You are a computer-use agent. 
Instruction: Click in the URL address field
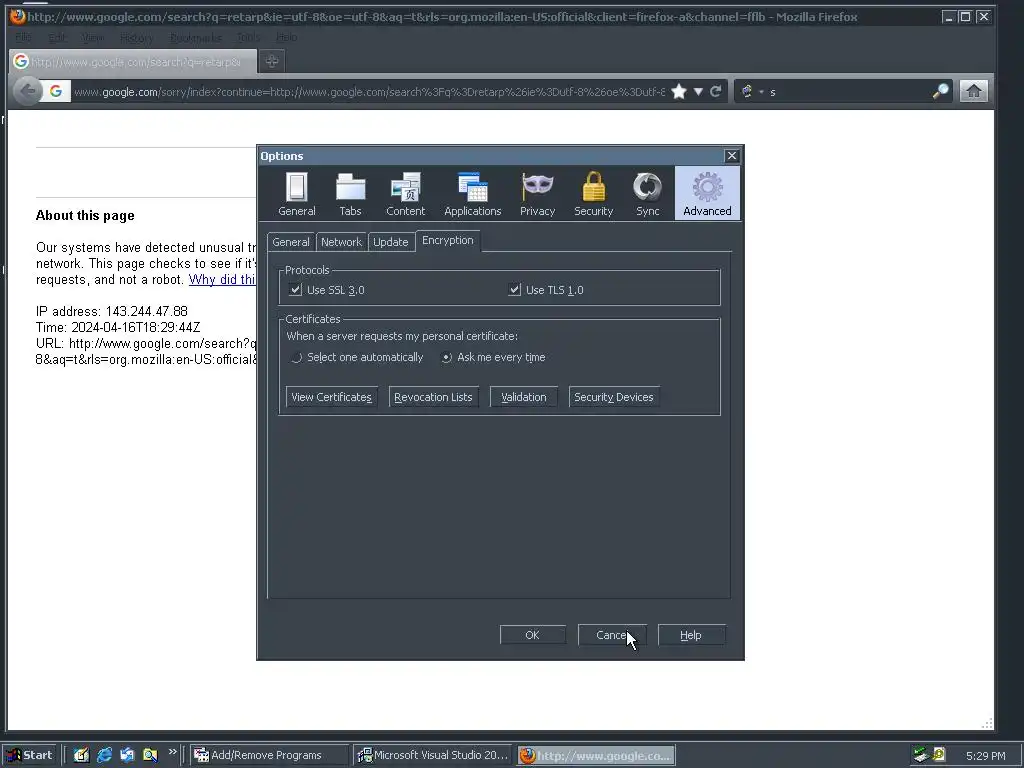tap(369, 91)
